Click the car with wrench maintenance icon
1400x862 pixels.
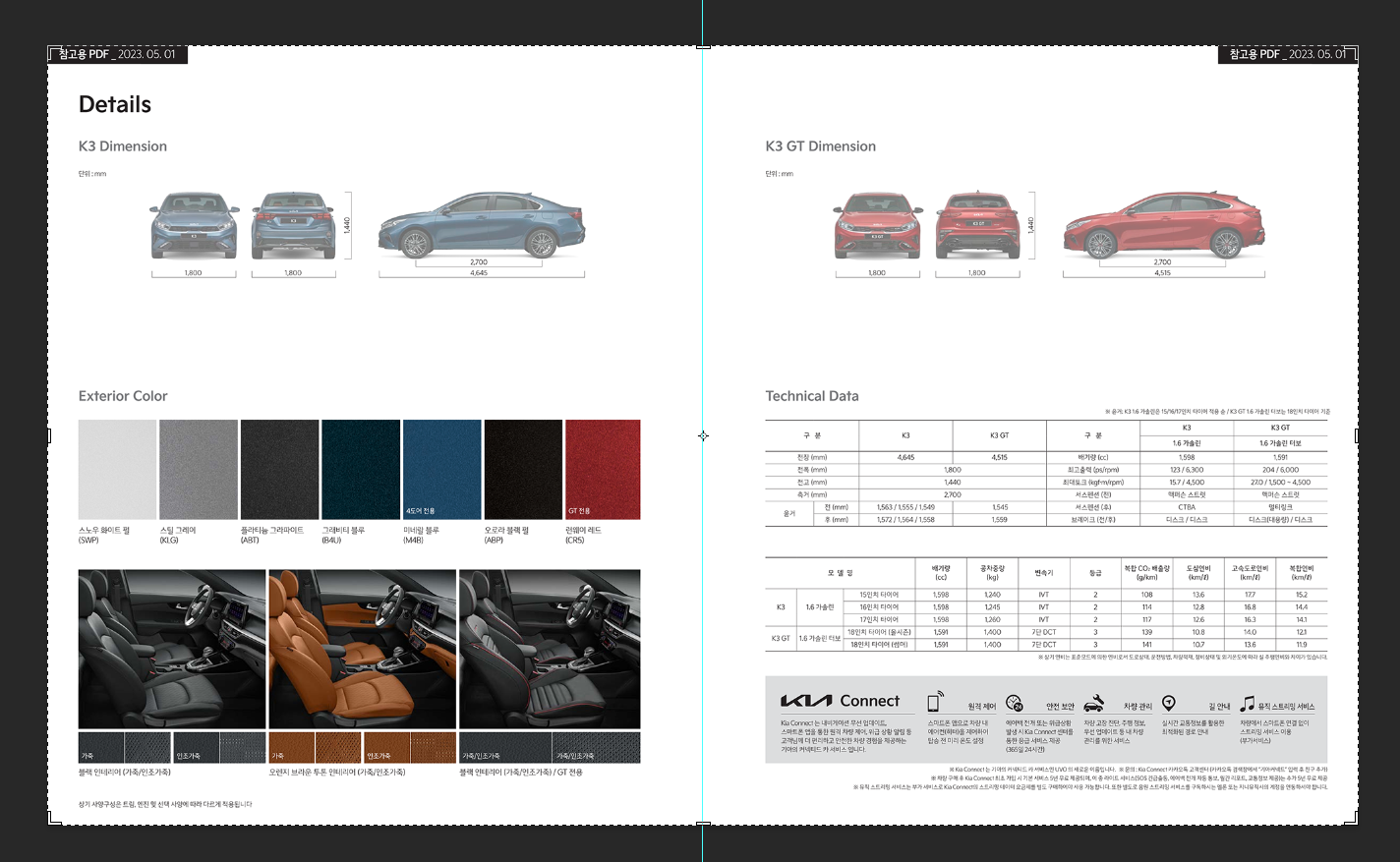click(1093, 704)
